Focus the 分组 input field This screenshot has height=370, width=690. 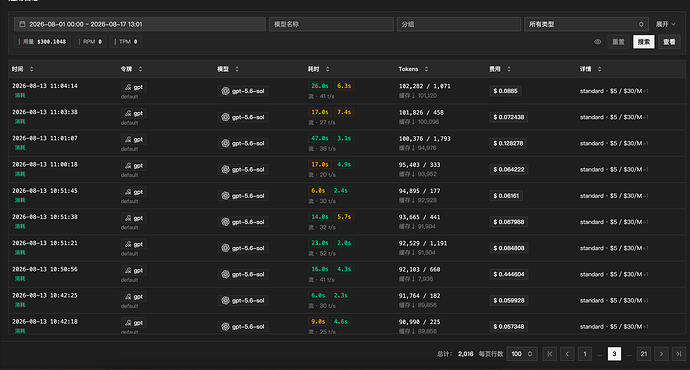point(459,24)
